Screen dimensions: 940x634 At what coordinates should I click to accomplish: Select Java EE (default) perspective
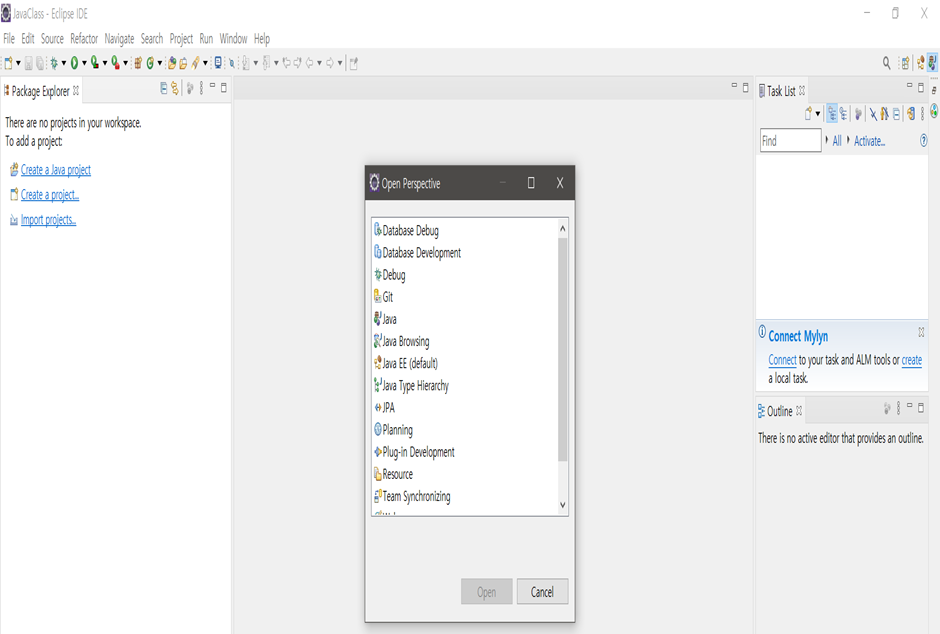click(x=410, y=363)
